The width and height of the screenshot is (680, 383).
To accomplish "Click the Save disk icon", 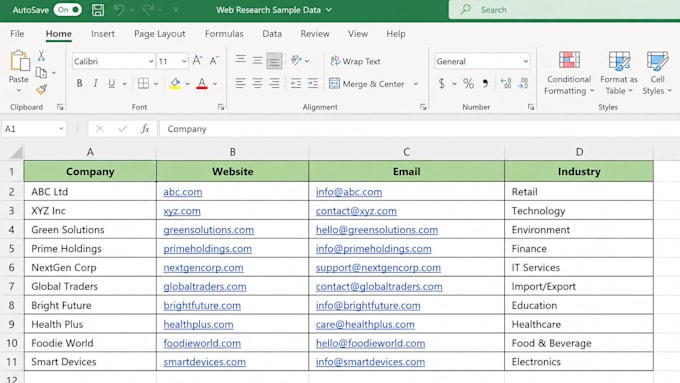I will [98, 10].
